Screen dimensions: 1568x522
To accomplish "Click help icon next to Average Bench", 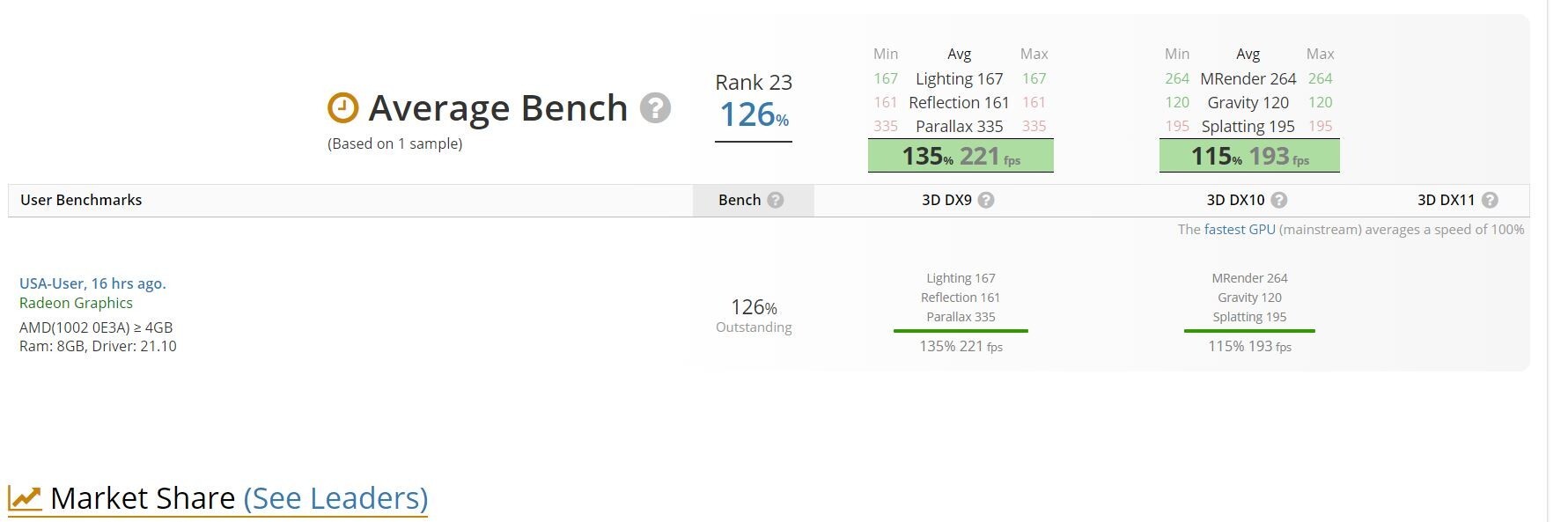I will click(x=655, y=108).
